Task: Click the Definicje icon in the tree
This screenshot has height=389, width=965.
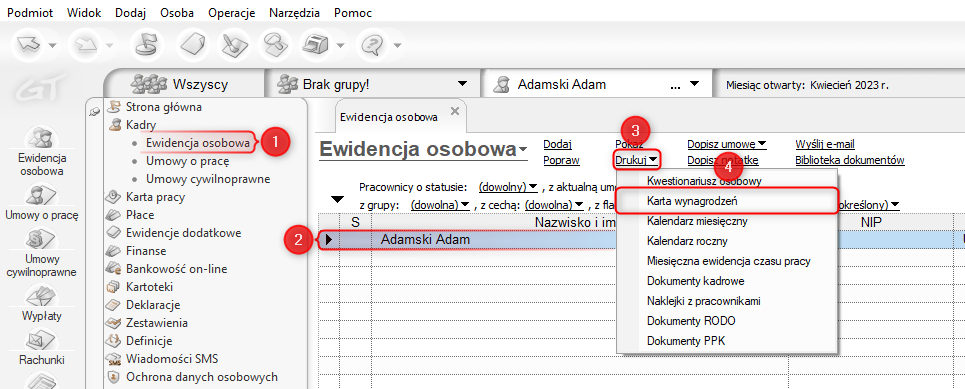Action: click(114, 341)
